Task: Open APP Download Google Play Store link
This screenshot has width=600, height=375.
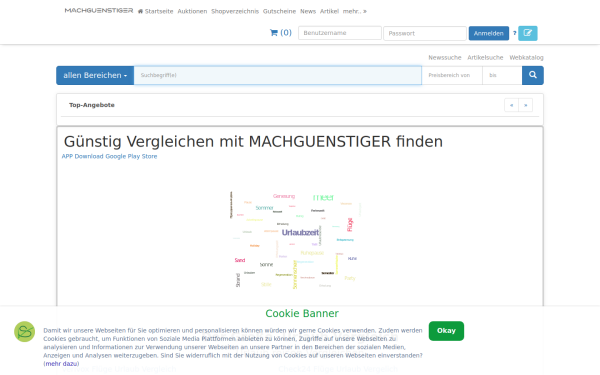Action: click(109, 156)
